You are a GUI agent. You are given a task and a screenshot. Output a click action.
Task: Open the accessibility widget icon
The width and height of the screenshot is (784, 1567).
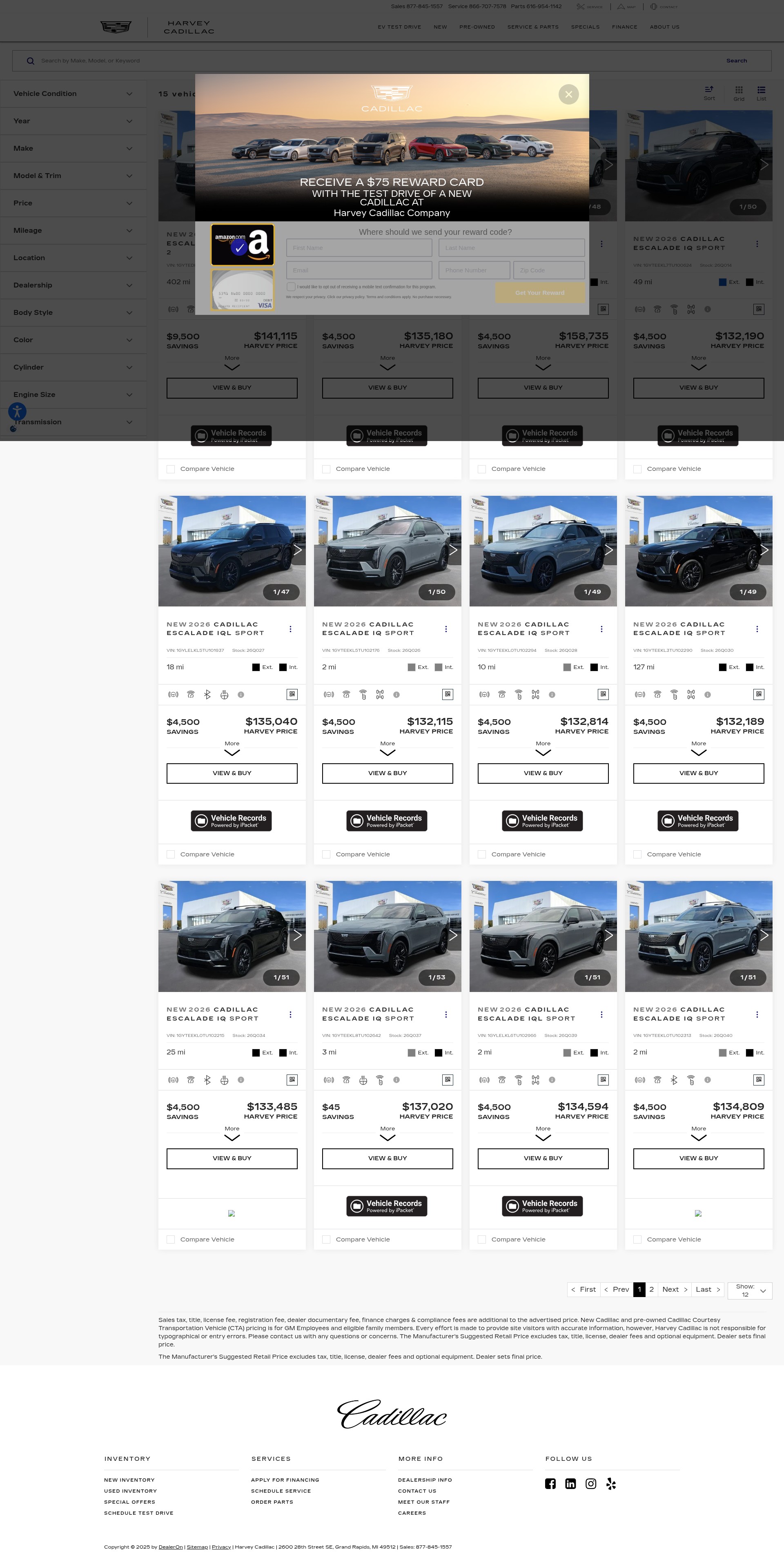click(x=17, y=412)
